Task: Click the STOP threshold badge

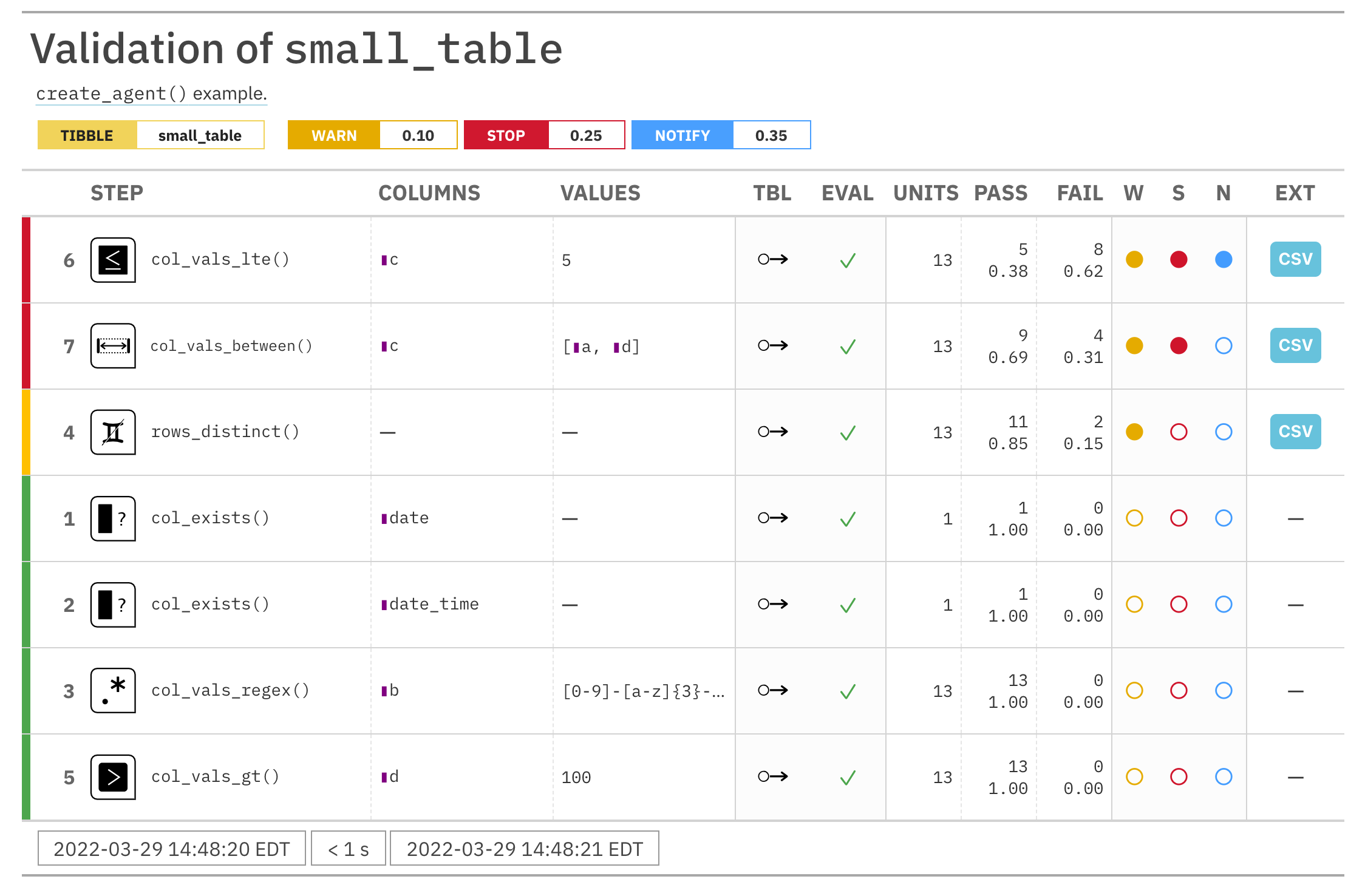Action: click(506, 135)
